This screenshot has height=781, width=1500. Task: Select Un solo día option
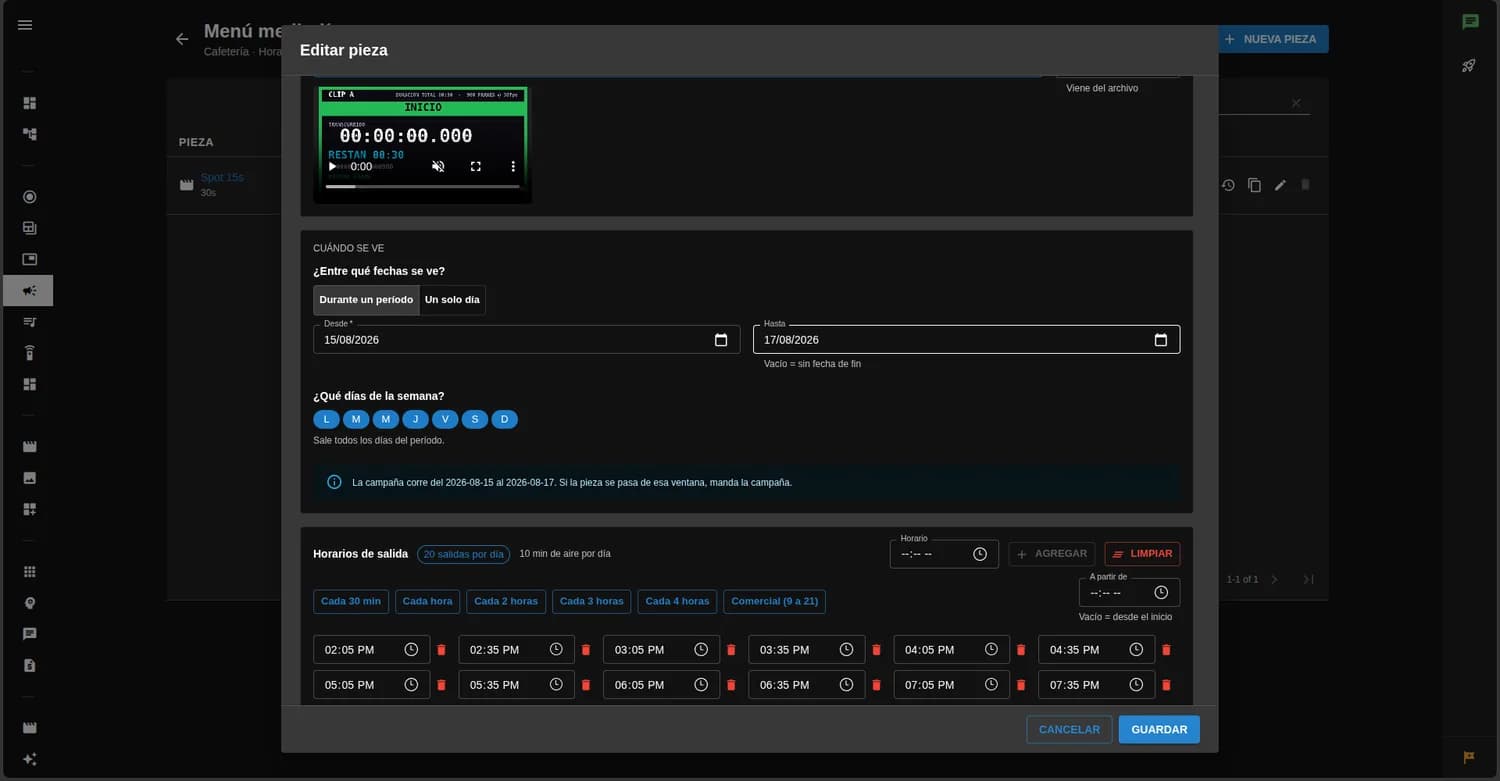(x=452, y=300)
